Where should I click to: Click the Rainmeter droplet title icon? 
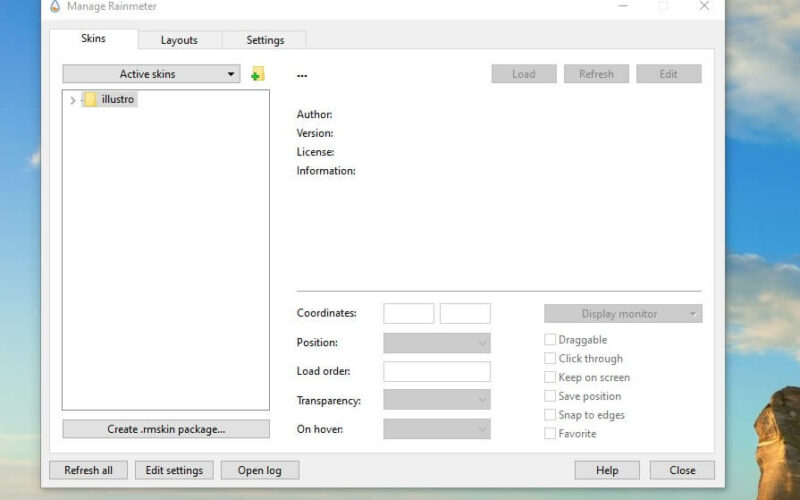pyautogui.click(x=55, y=6)
